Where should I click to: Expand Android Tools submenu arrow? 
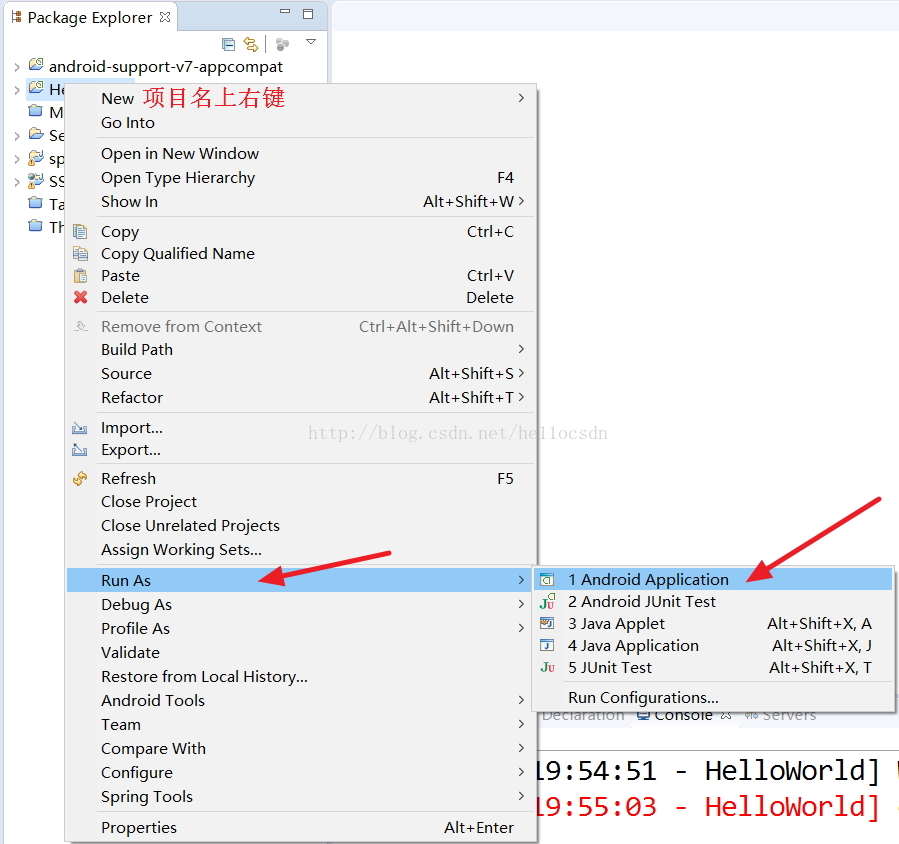tap(521, 700)
